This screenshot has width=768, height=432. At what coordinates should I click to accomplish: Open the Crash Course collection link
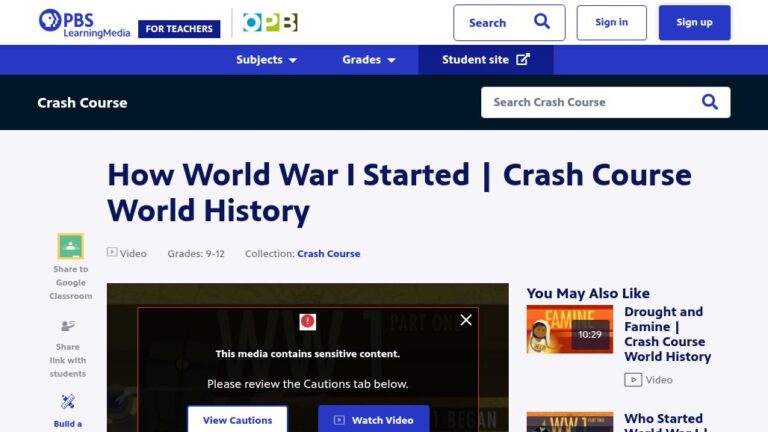pos(329,254)
